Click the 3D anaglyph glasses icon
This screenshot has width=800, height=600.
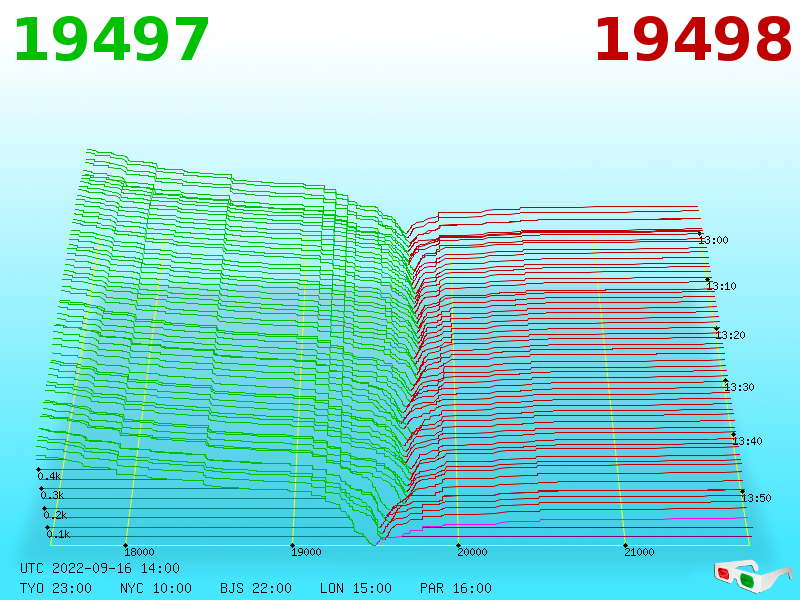[x=753, y=575]
